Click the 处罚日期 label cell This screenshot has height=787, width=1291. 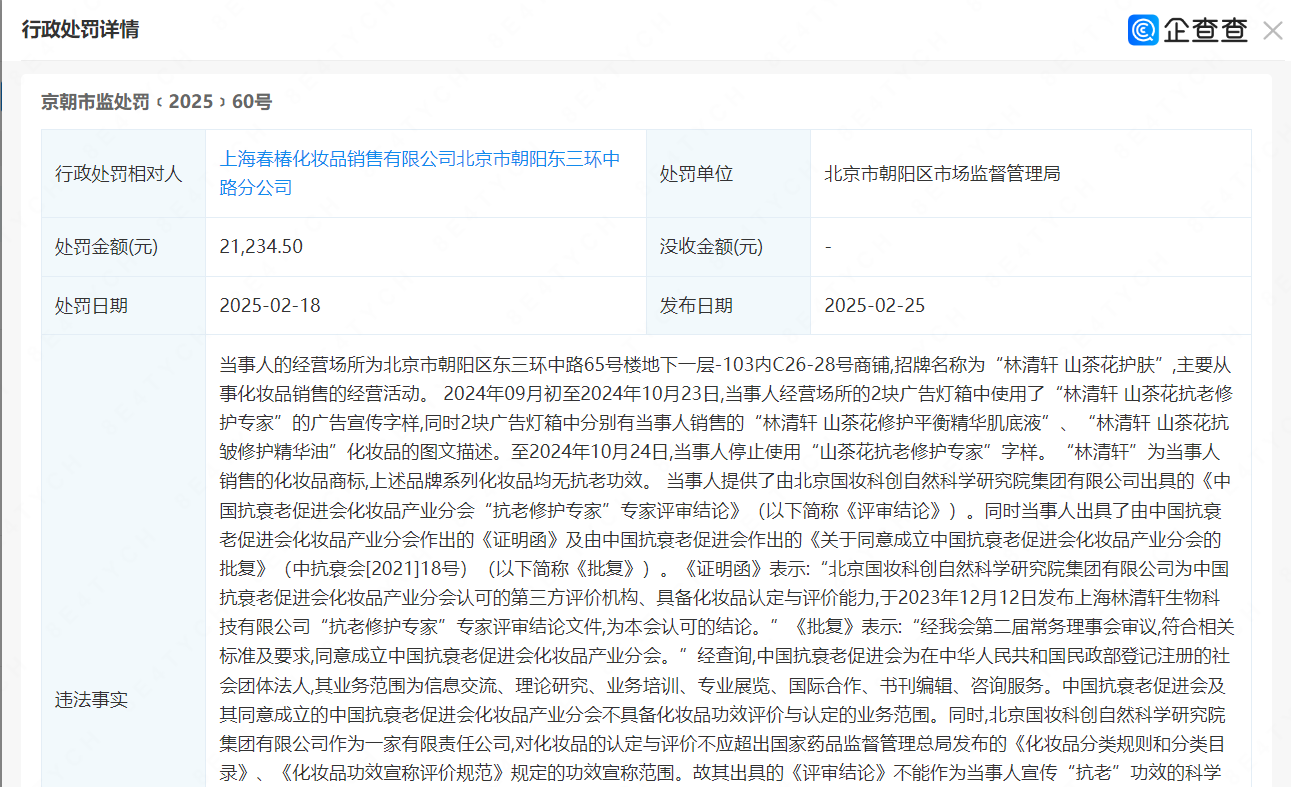[x=91, y=306]
